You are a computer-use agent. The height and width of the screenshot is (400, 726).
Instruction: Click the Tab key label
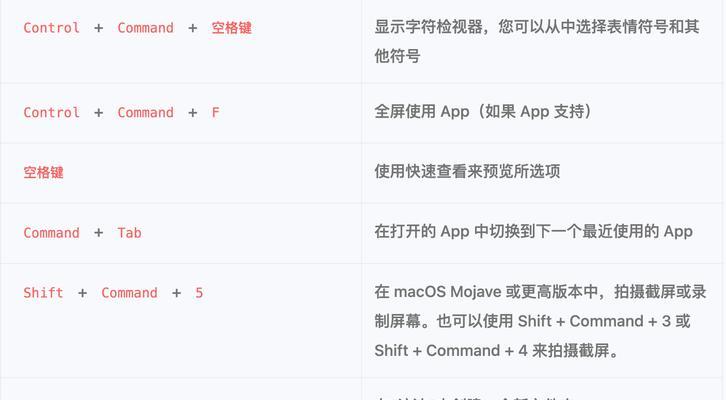pyautogui.click(x=129, y=232)
